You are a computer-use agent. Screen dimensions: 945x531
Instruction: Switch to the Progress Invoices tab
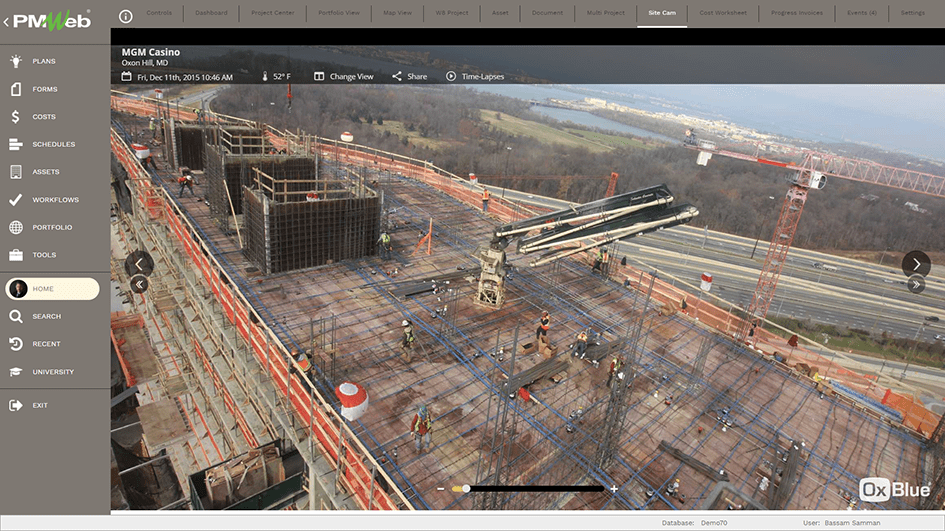coord(797,13)
